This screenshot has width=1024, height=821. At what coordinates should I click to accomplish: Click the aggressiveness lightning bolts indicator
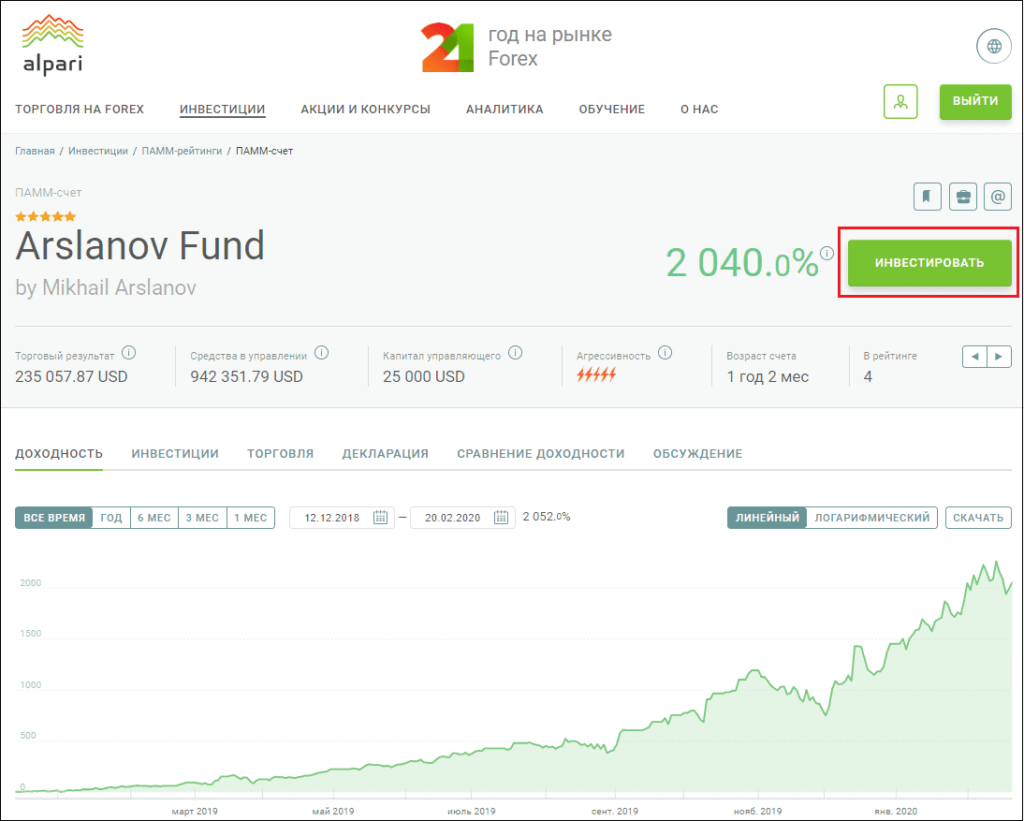coord(596,375)
